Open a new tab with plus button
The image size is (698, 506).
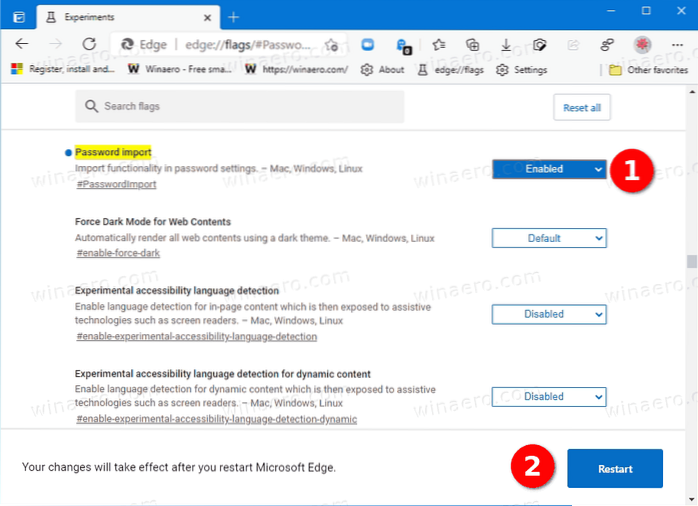click(x=233, y=16)
